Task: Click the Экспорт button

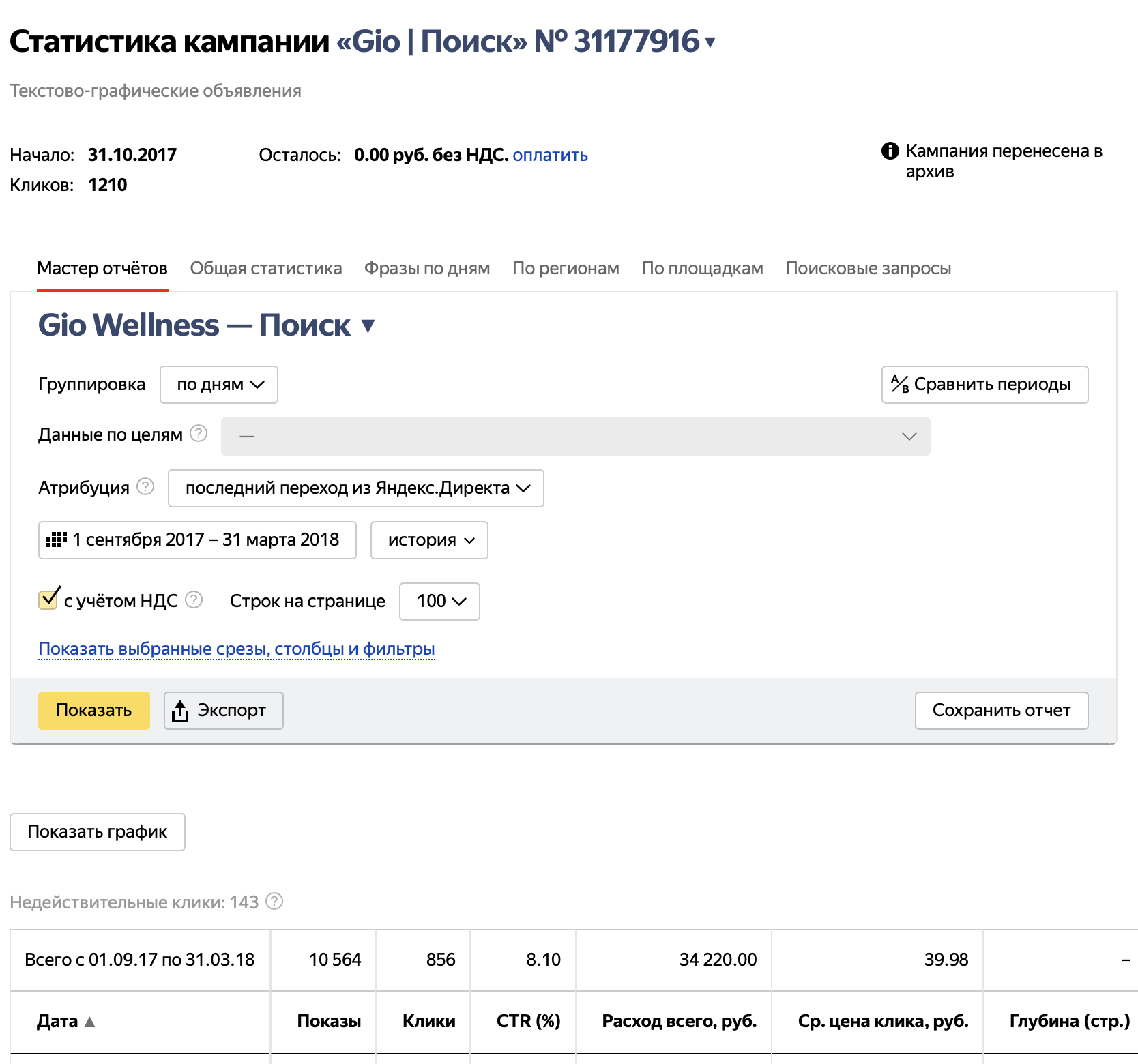Action: (224, 711)
